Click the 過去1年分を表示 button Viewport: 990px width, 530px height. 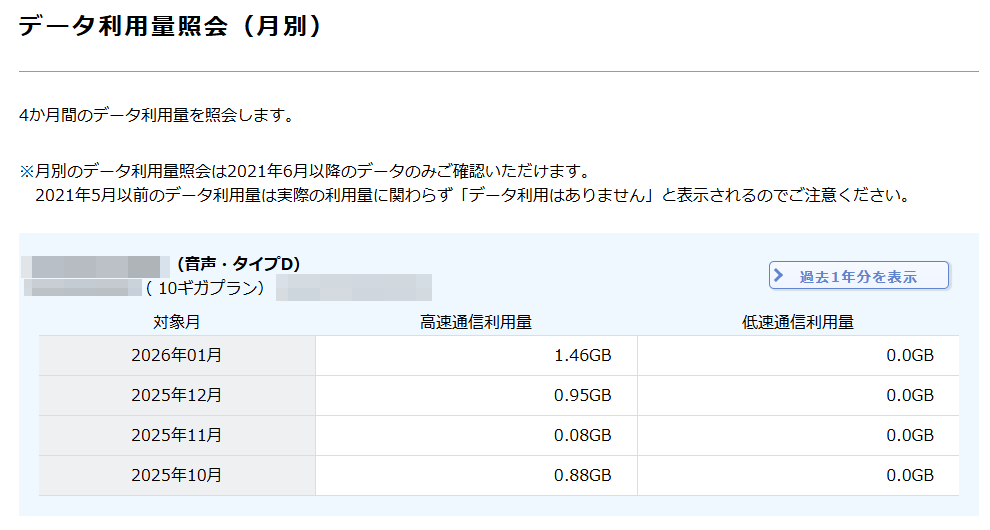pos(858,276)
